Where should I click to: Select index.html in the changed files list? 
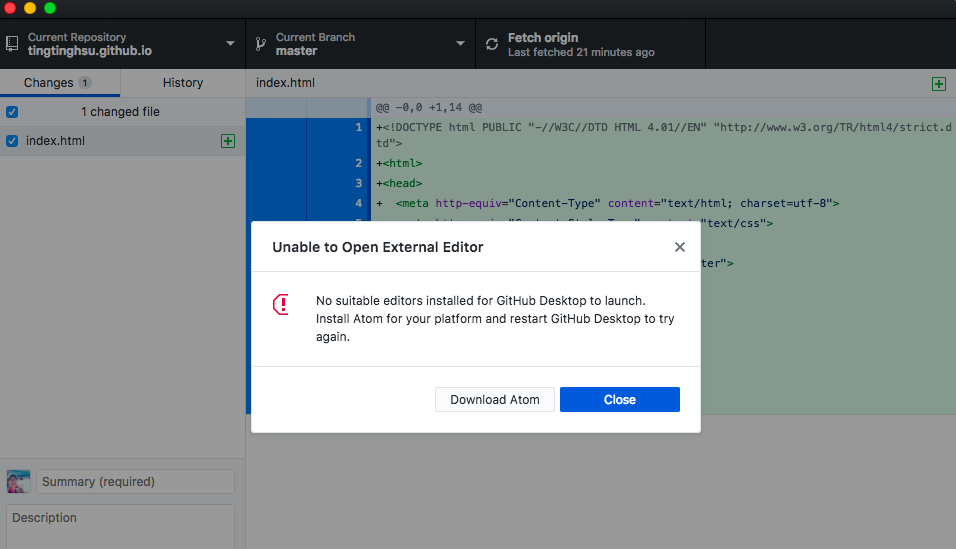point(123,141)
